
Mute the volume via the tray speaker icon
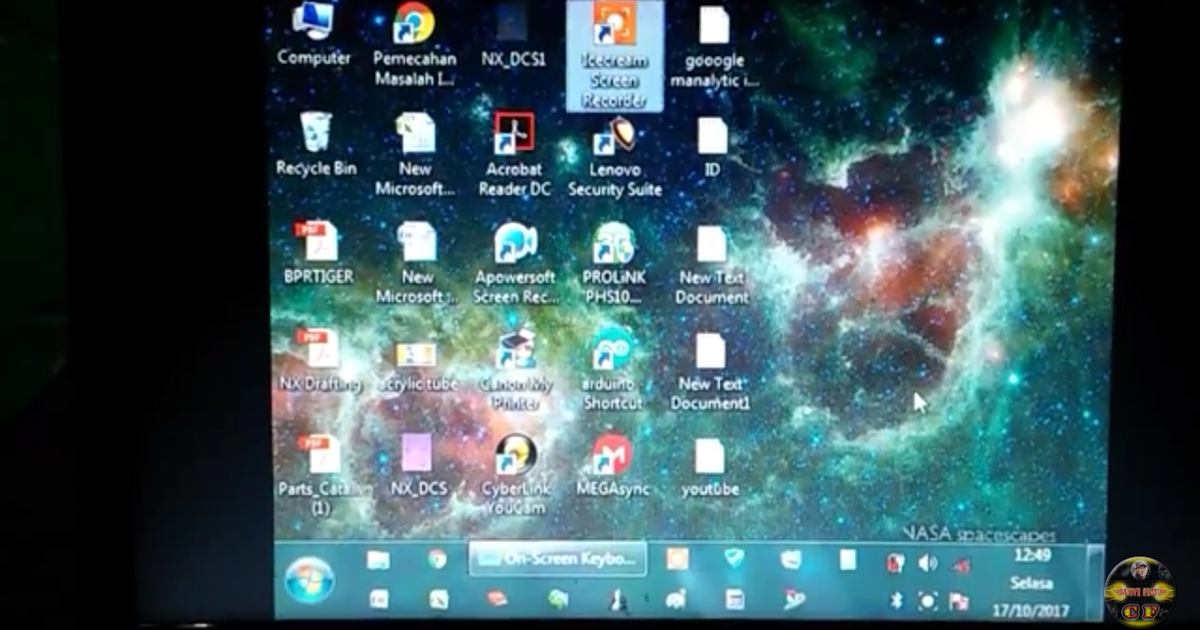point(928,562)
